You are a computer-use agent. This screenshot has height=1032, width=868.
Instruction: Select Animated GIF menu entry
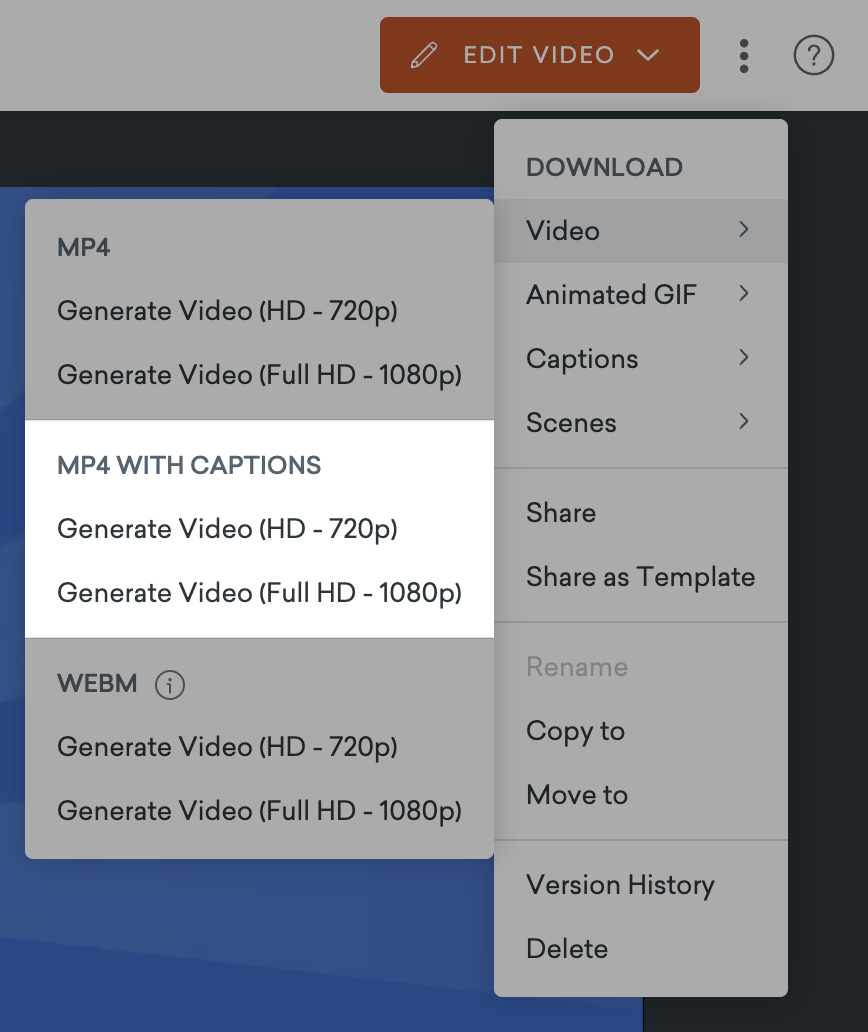tap(641, 295)
